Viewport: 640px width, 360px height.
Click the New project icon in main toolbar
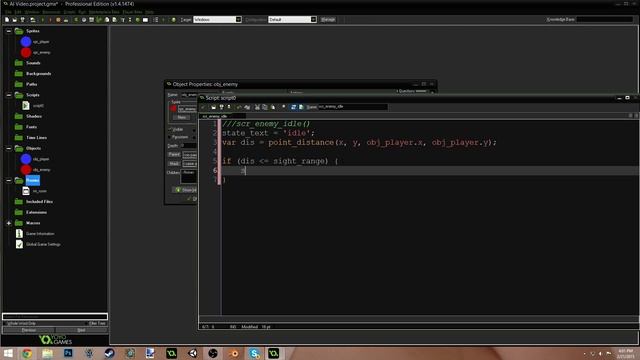point(7,20)
